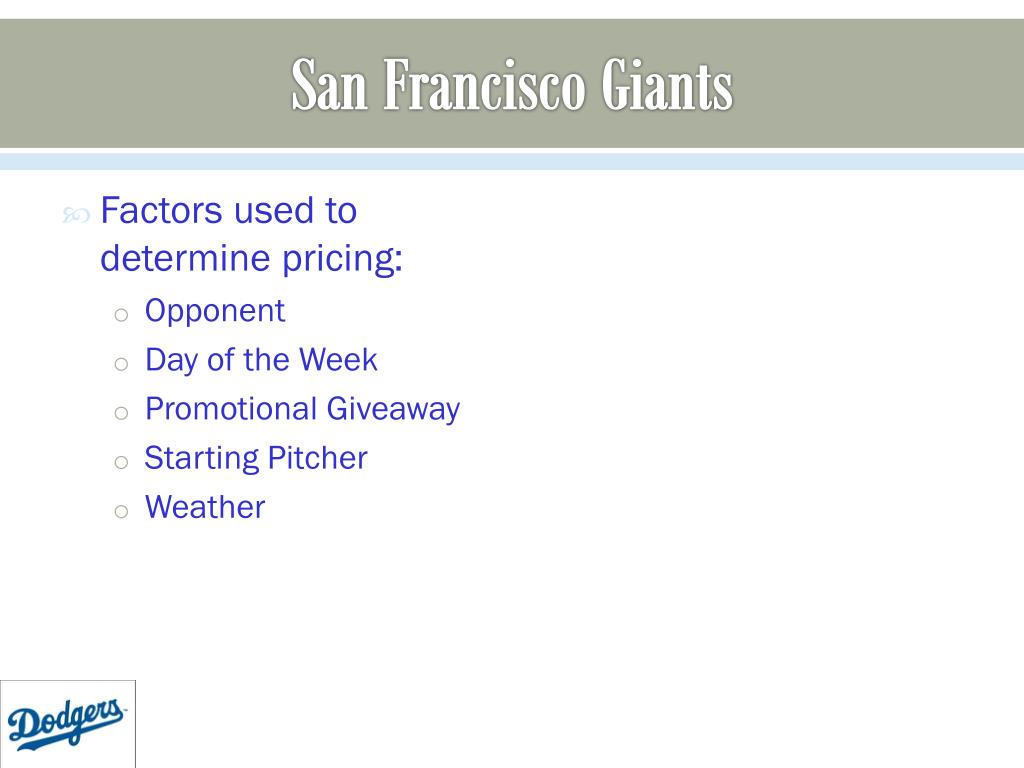Select the Day of the Week text
The image size is (1024, 768).
261,360
